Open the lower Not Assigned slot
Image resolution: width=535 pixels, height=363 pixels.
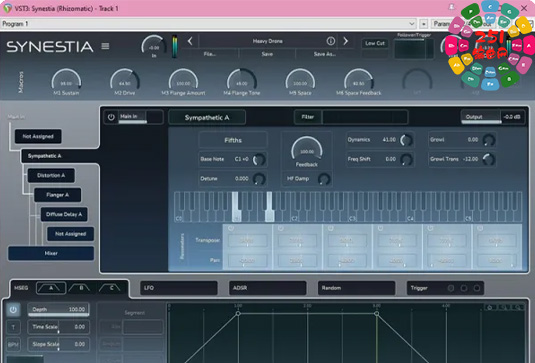point(70,234)
